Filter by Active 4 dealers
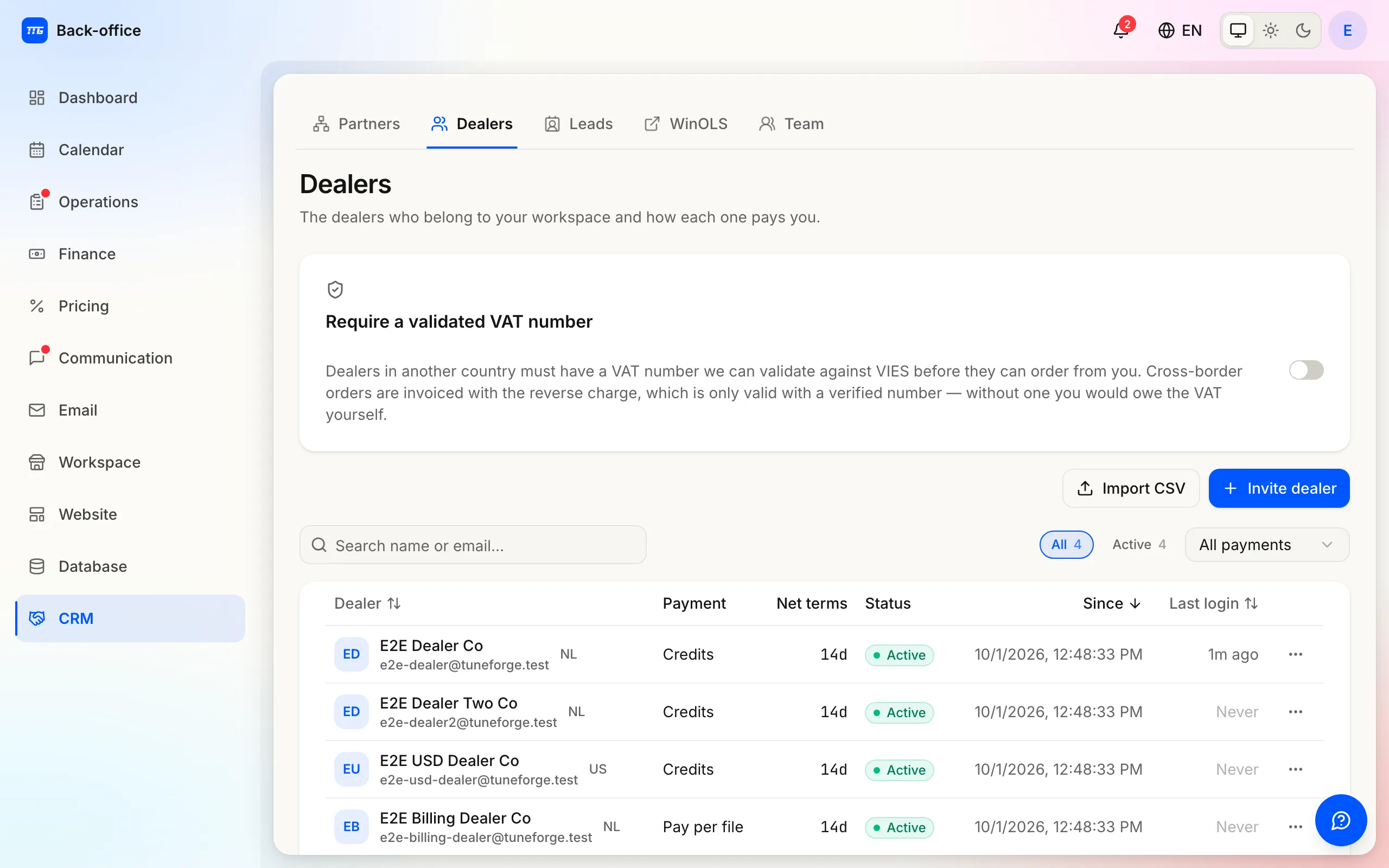Screen dimensions: 1389x868 pyautogui.click(x=1139, y=544)
